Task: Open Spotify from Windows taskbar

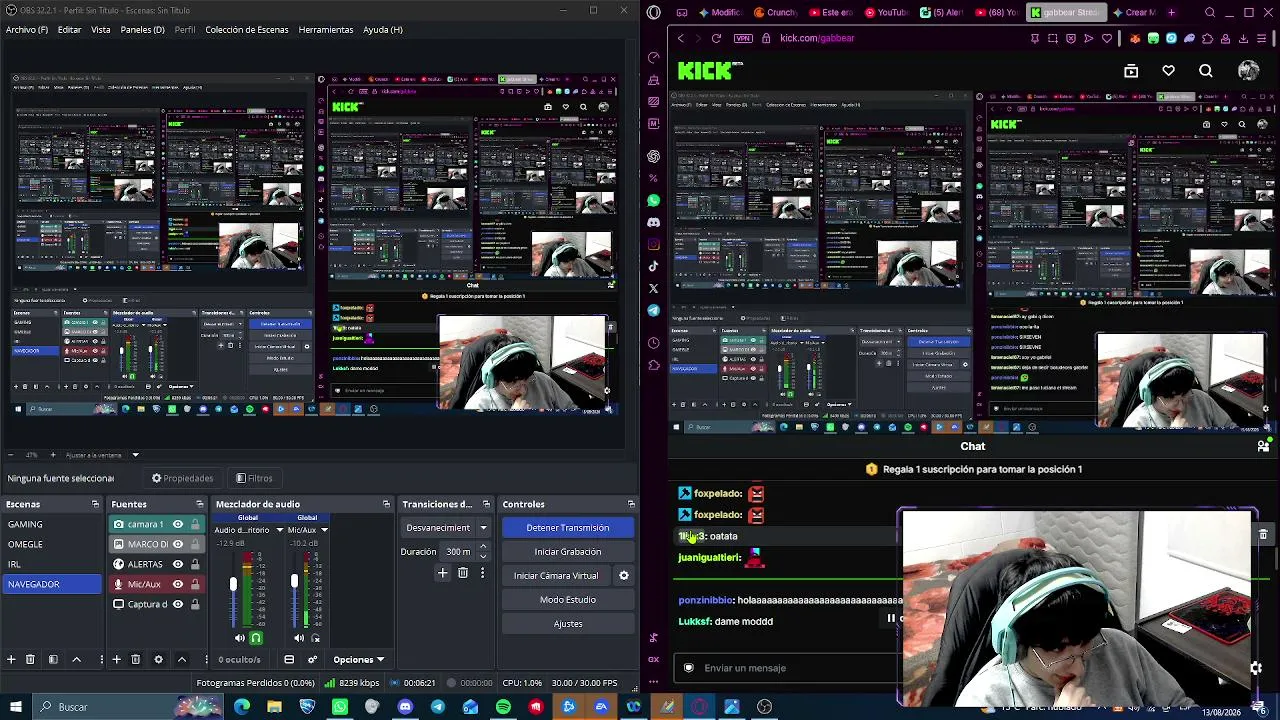Action: [503, 707]
